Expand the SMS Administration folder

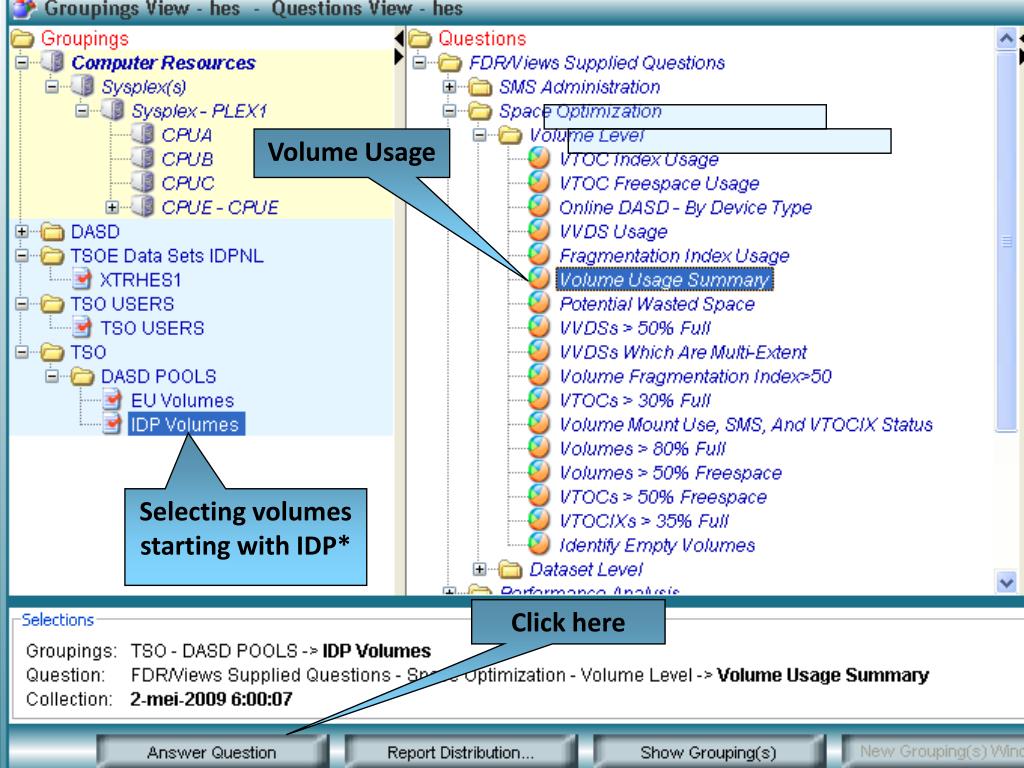pyautogui.click(x=449, y=87)
